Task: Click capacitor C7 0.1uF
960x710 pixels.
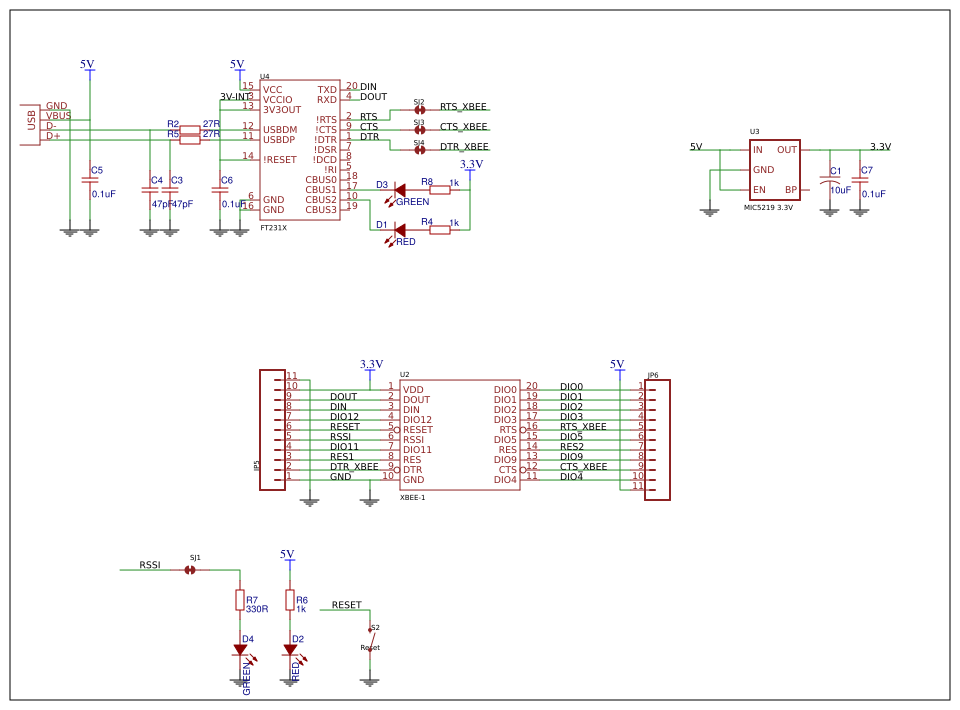Action: tap(860, 180)
